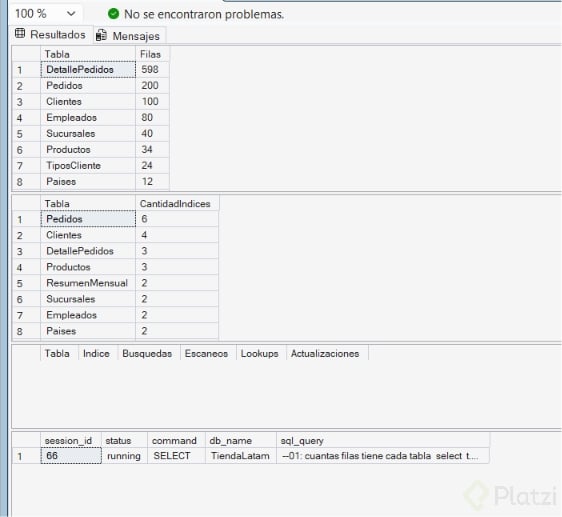Select the DetallePedidos cell in first grid
This screenshot has height=517, width=562.
pos(88,70)
